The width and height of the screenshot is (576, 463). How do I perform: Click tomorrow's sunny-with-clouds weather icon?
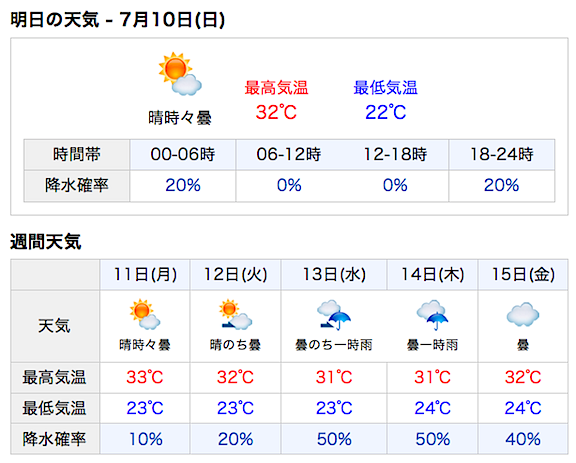[180, 74]
